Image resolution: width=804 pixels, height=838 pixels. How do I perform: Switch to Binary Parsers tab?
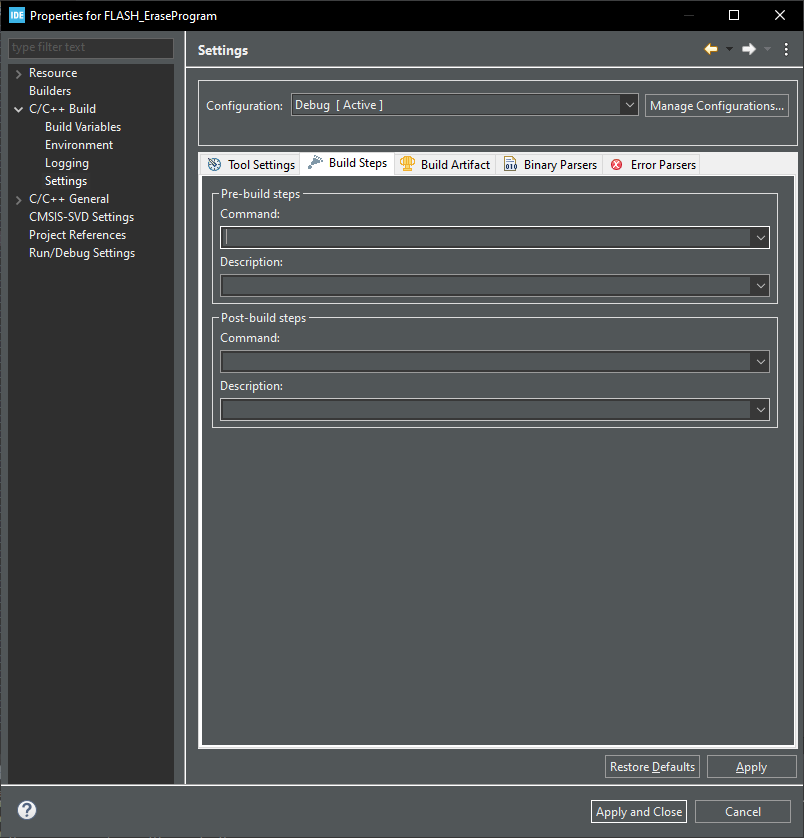tap(550, 164)
